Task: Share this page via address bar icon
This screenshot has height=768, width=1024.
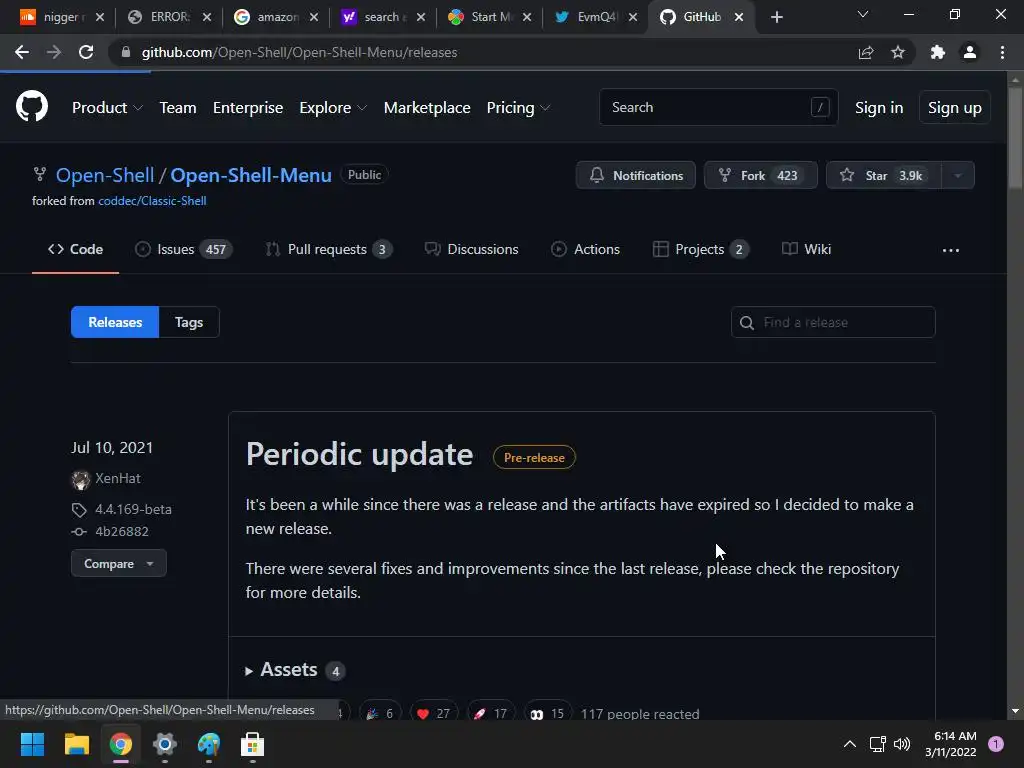Action: tap(866, 52)
